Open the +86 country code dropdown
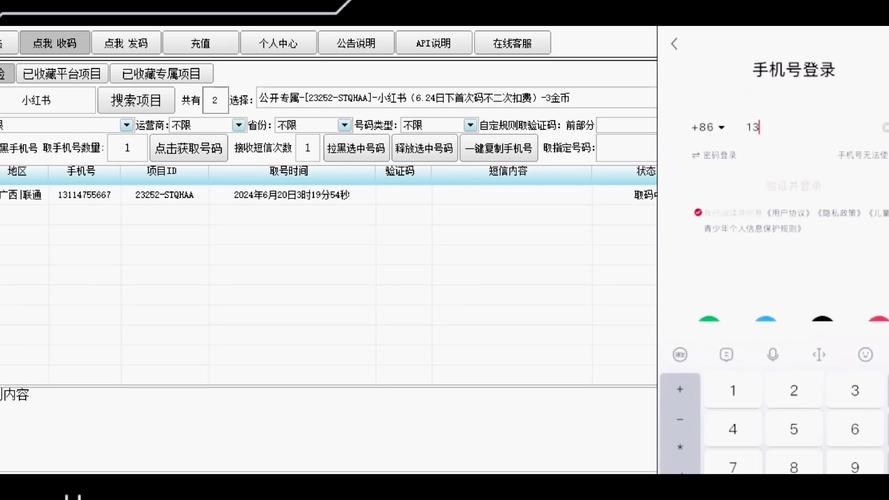Viewport: 889px width, 500px height. [708, 128]
